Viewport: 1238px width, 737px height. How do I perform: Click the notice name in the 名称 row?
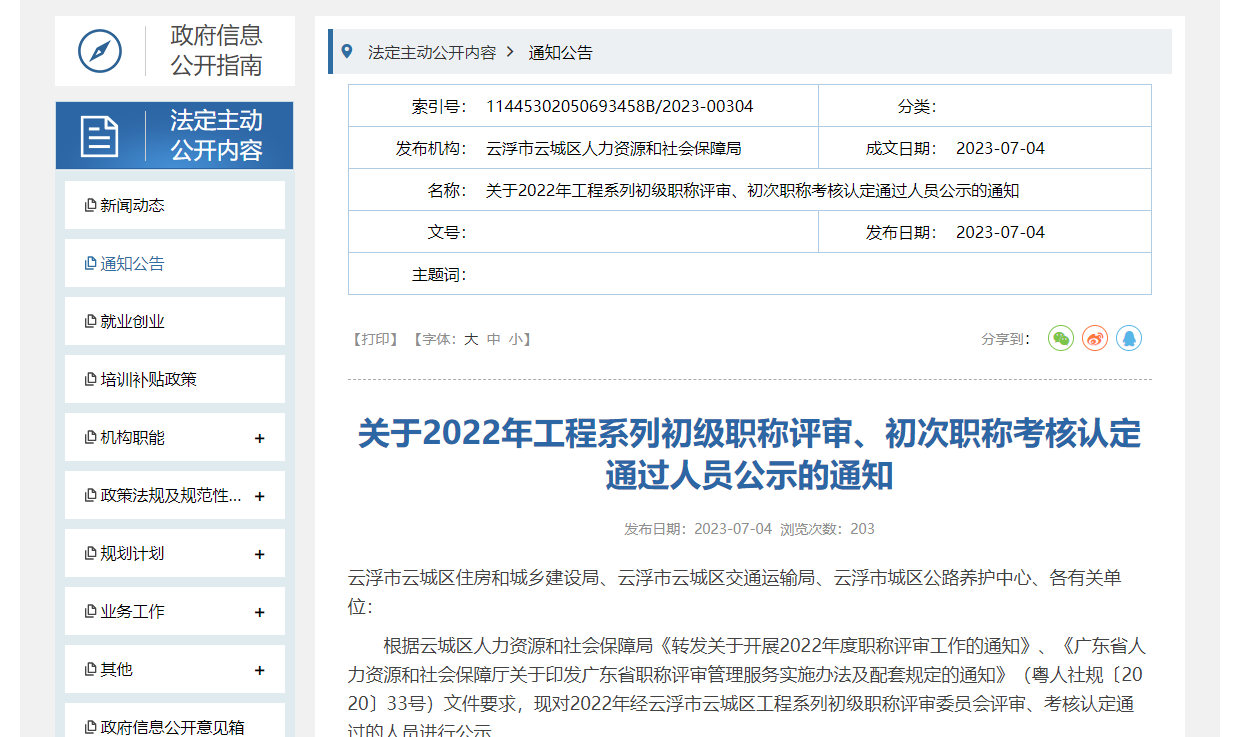tap(752, 190)
